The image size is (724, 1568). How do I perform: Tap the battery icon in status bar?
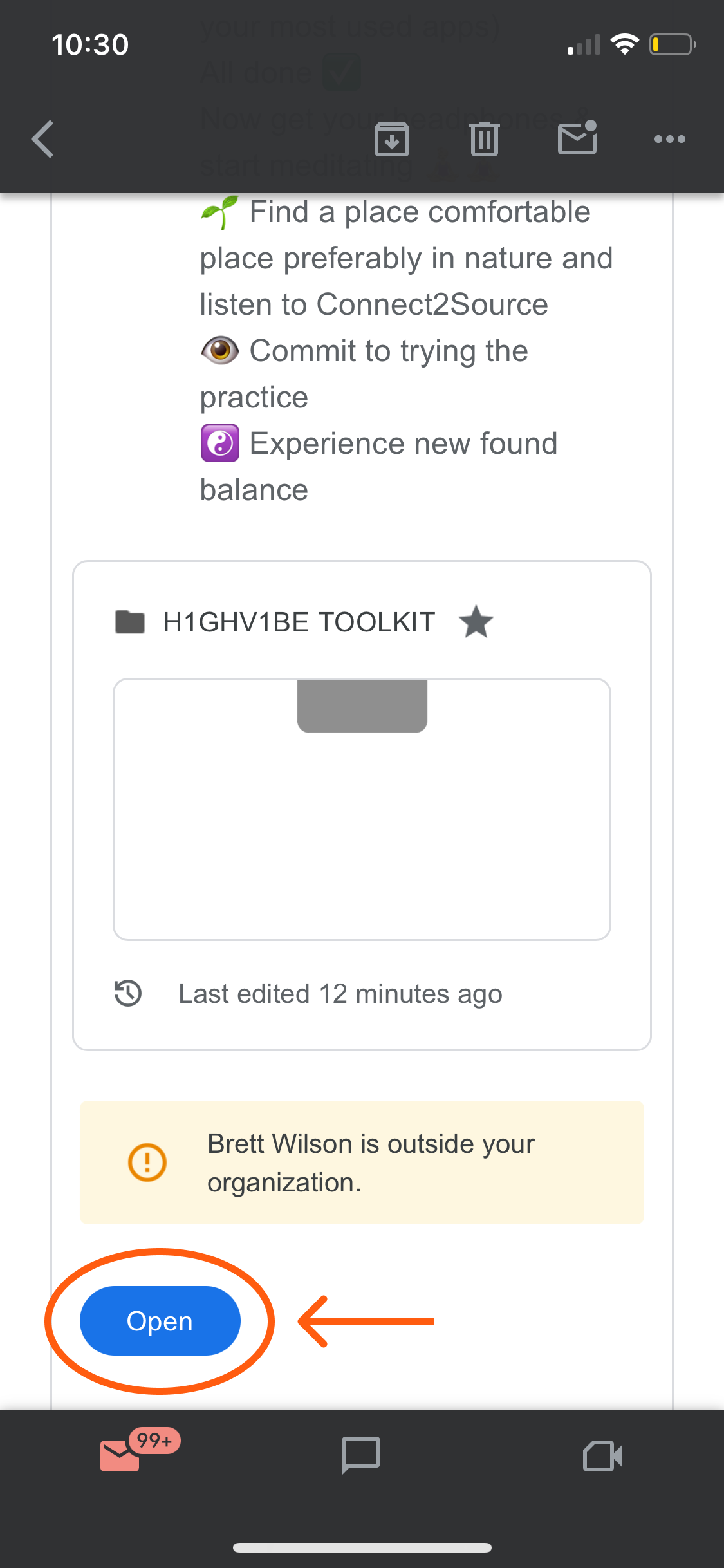pyautogui.click(x=671, y=45)
